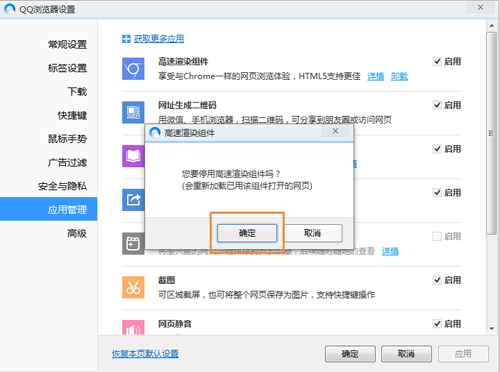Image resolution: width=500 pixels, height=372 pixels.
Task: Open 高级 settings section
Action: coord(77,233)
